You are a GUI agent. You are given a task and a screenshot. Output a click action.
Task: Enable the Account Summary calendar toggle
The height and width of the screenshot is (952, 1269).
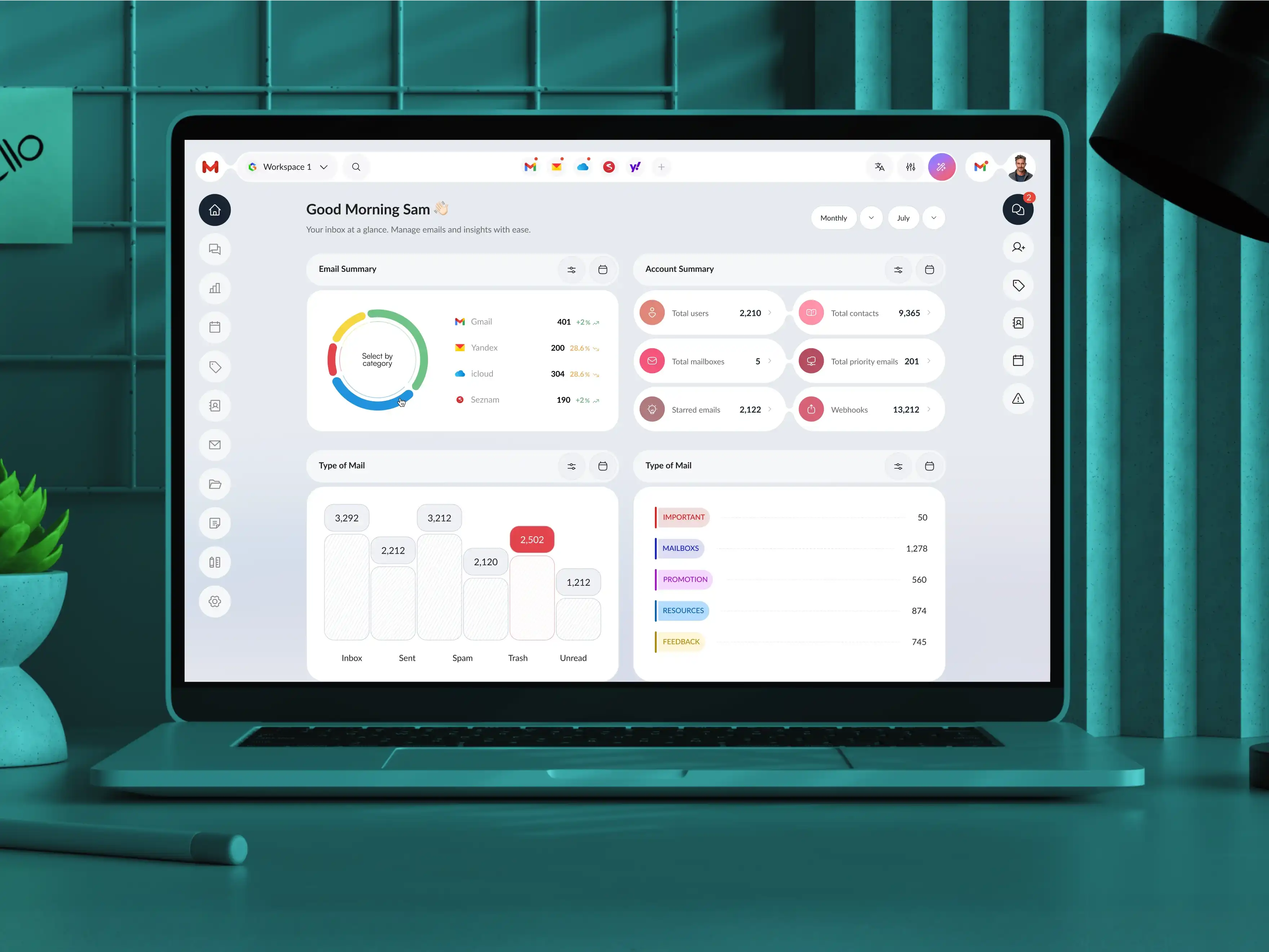(928, 269)
